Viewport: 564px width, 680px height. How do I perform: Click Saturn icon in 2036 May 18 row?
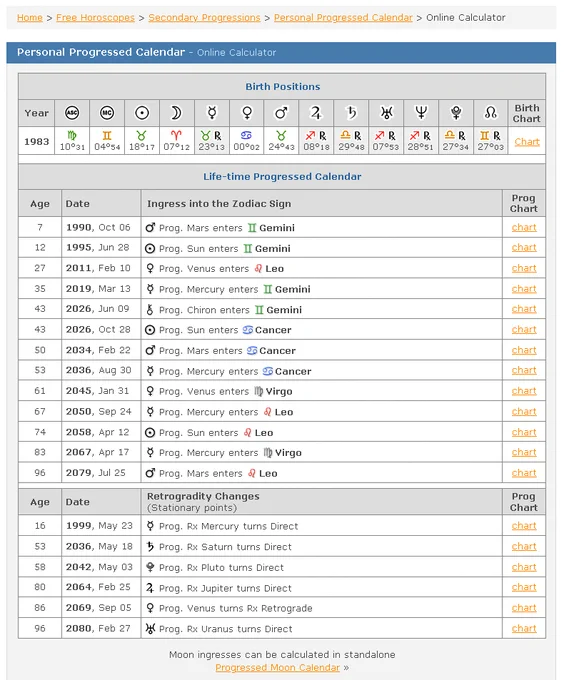150,546
